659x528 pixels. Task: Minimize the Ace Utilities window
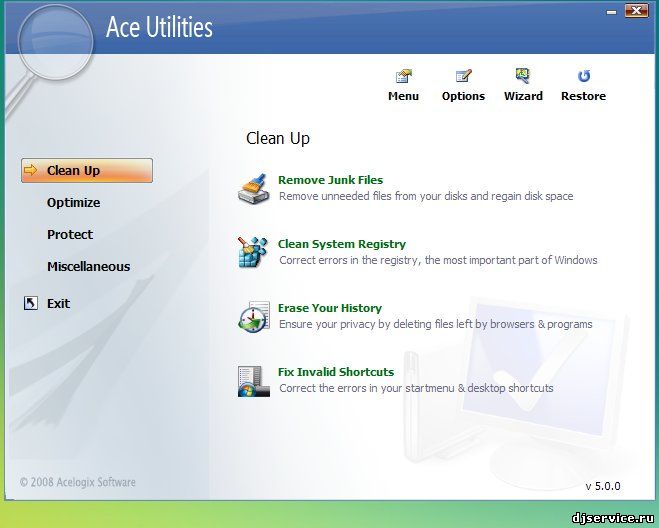(x=610, y=11)
